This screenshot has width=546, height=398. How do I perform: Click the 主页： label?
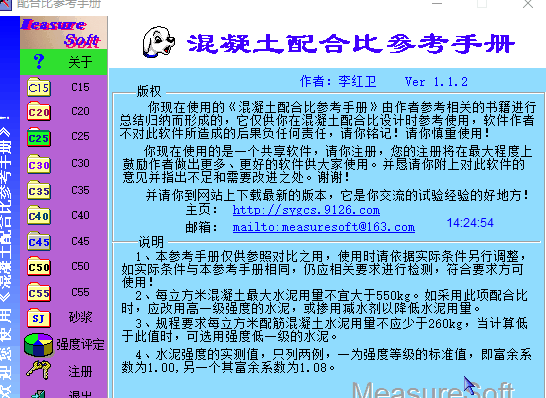coord(202,210)
